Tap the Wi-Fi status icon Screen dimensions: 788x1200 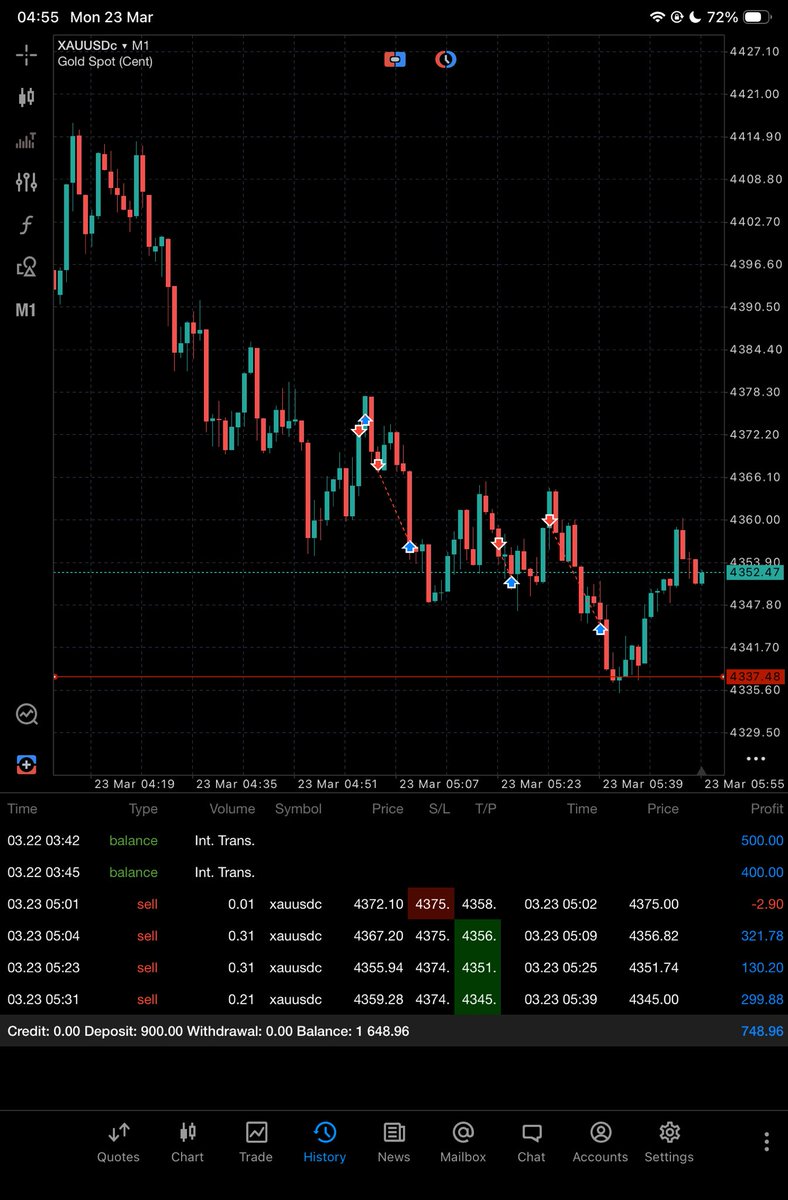(657, 17)
